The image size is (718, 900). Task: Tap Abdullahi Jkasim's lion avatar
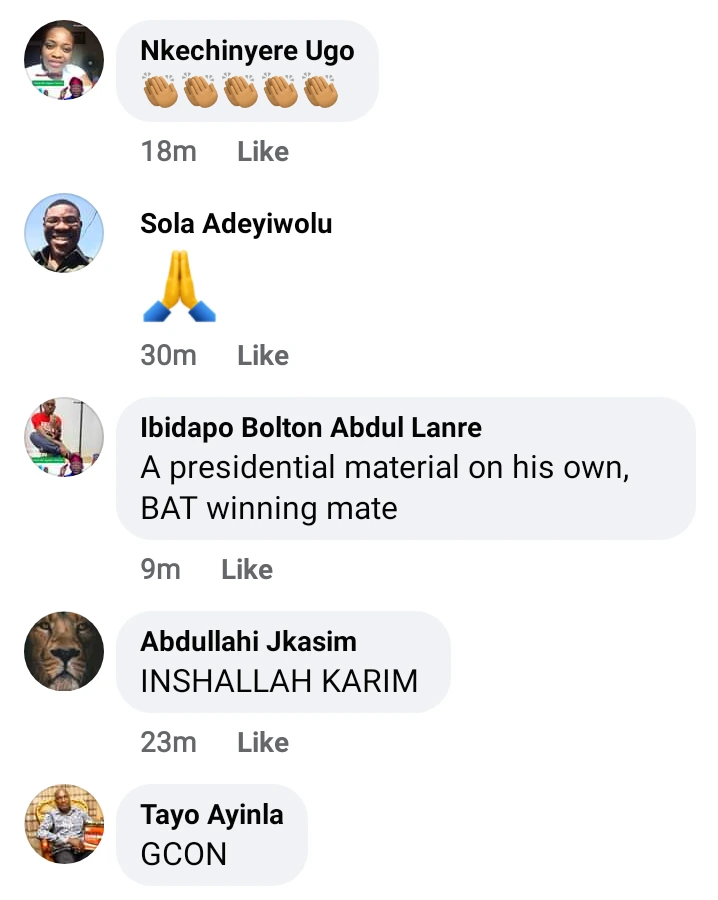click(x=64, y=651)
